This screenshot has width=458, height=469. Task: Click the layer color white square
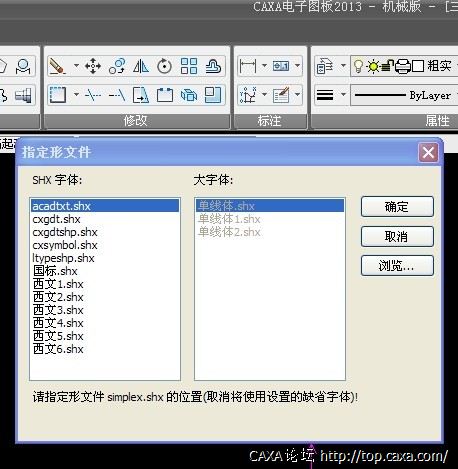[418, 66]
